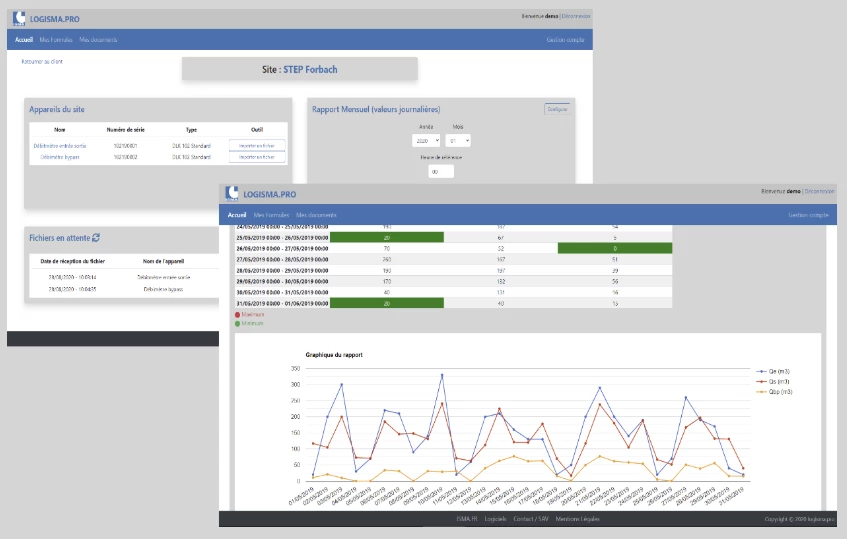This screenshot has height=539, width=847.
Task: Open the Année dropdown showing 2020
Action: click(x=426, y=141)
